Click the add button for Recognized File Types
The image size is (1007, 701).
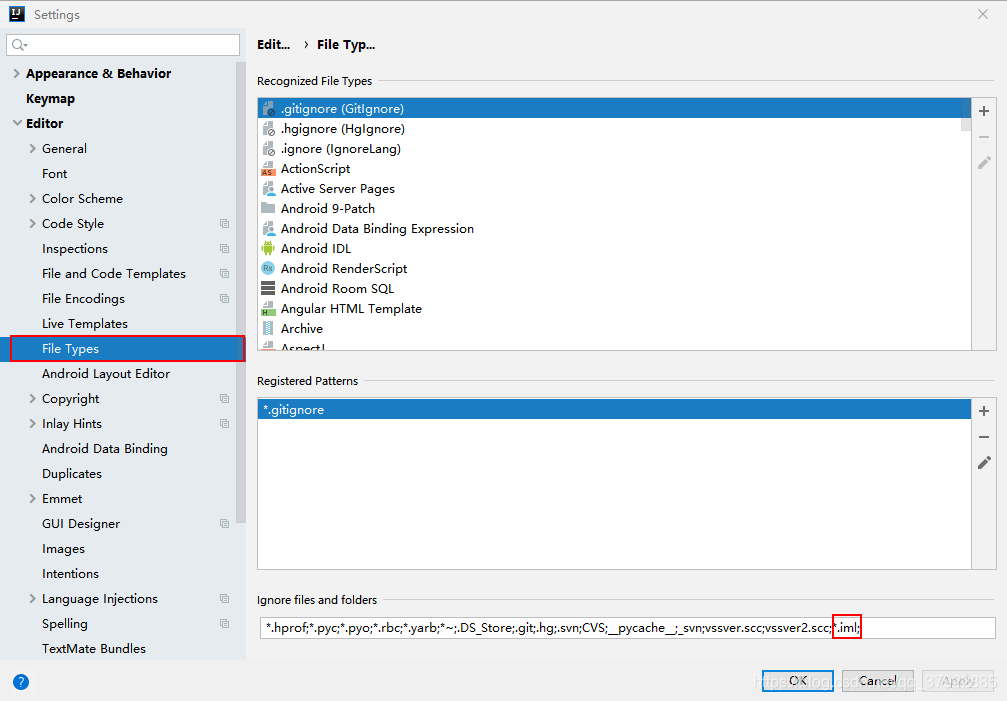(x=983, y=111)
